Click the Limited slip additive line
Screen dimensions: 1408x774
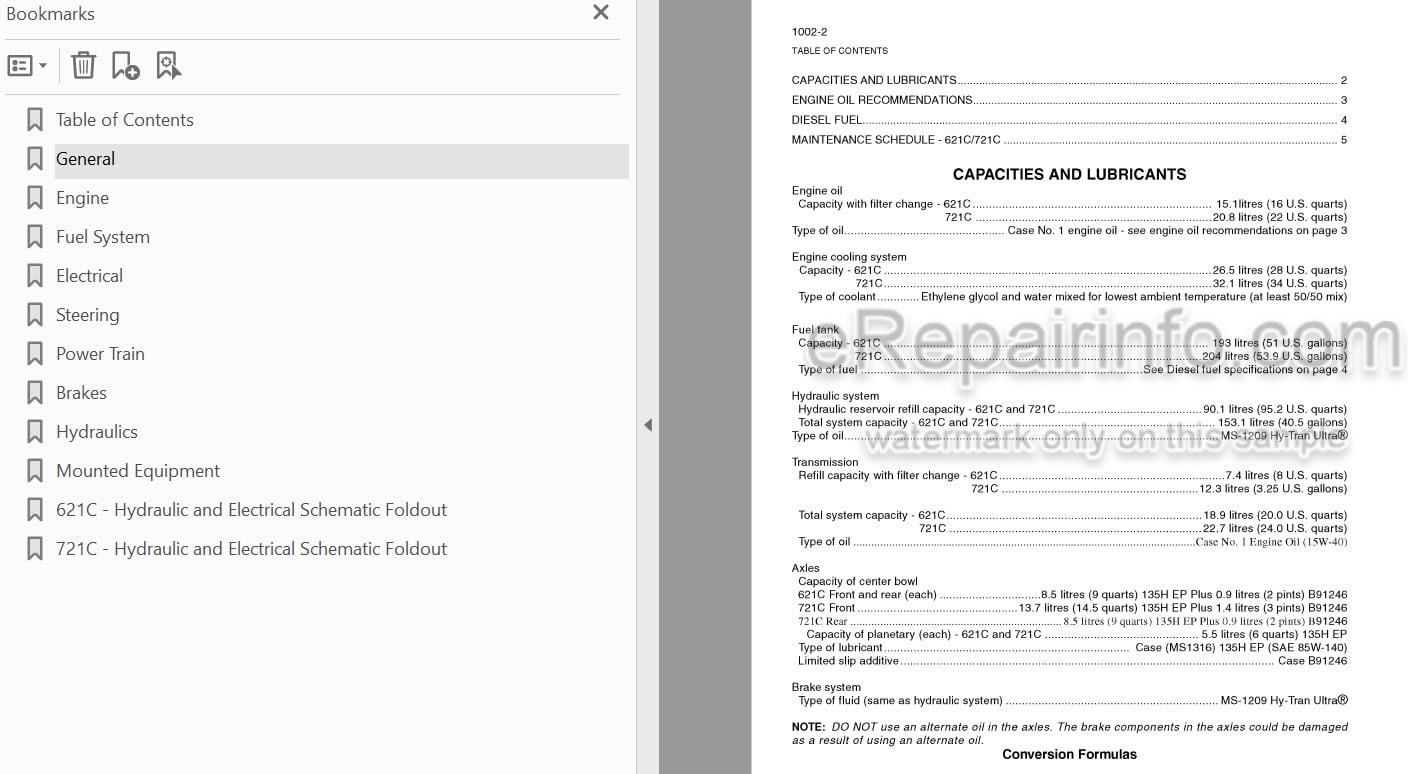1072,661
